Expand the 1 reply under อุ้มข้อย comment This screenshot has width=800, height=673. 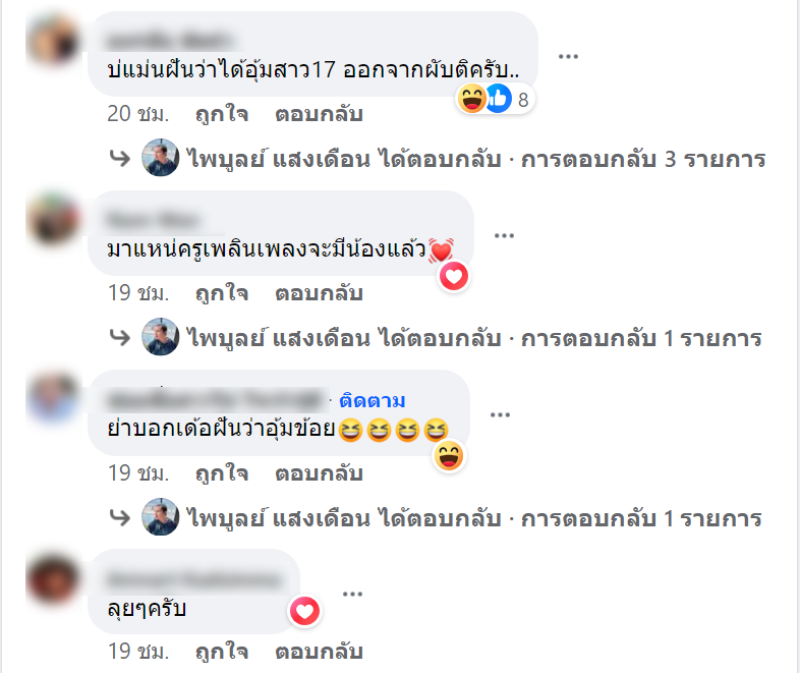point(436,518)
